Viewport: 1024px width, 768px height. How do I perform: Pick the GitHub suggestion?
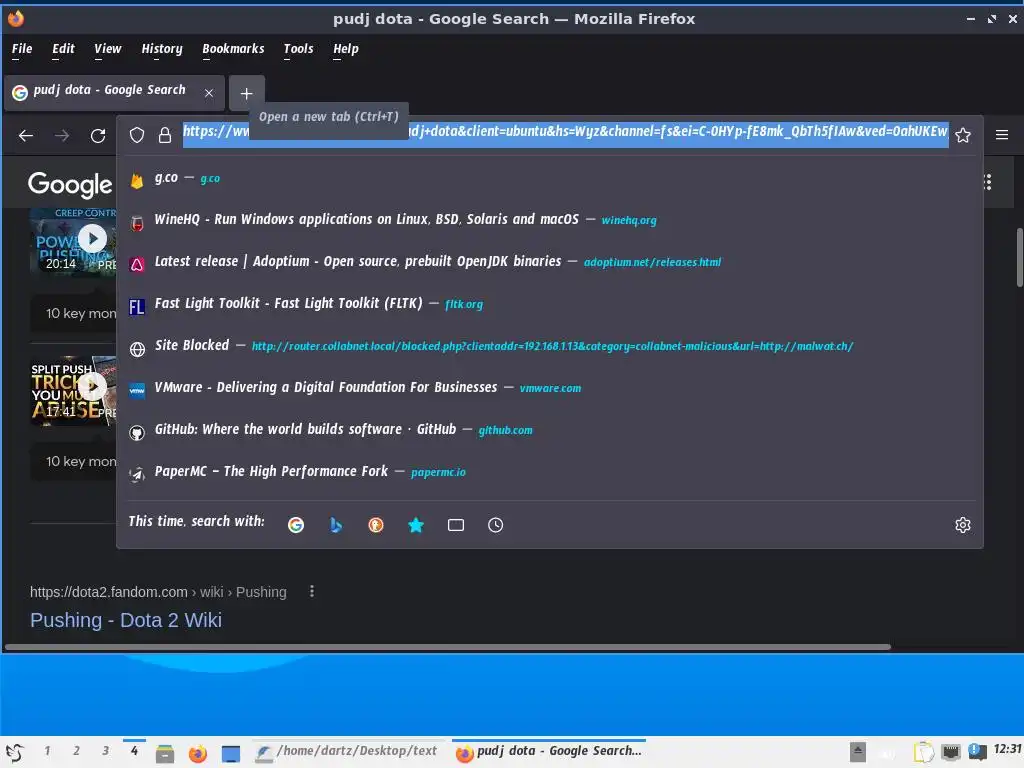point(549,430)
